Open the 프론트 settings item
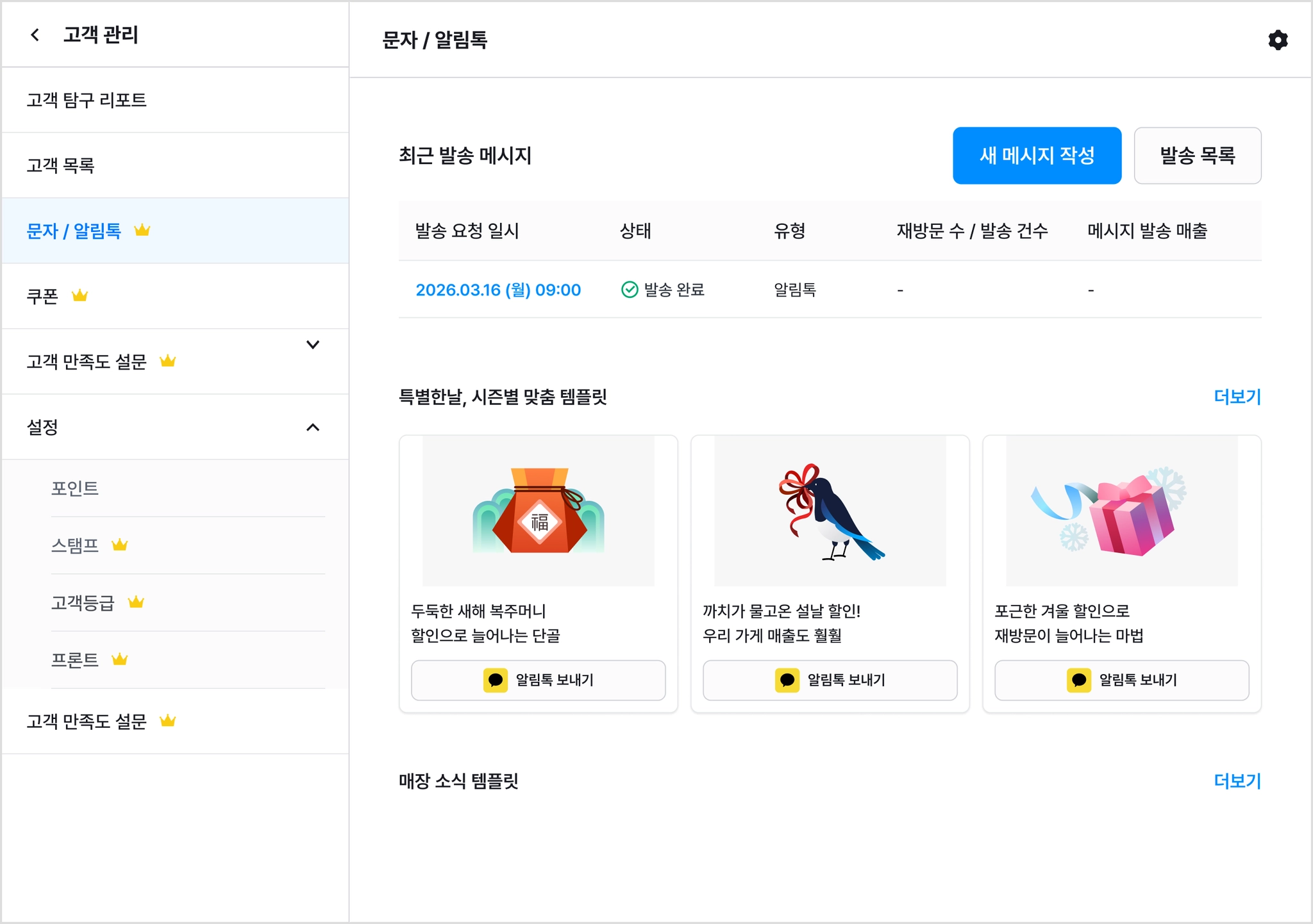 click(75, 660)
